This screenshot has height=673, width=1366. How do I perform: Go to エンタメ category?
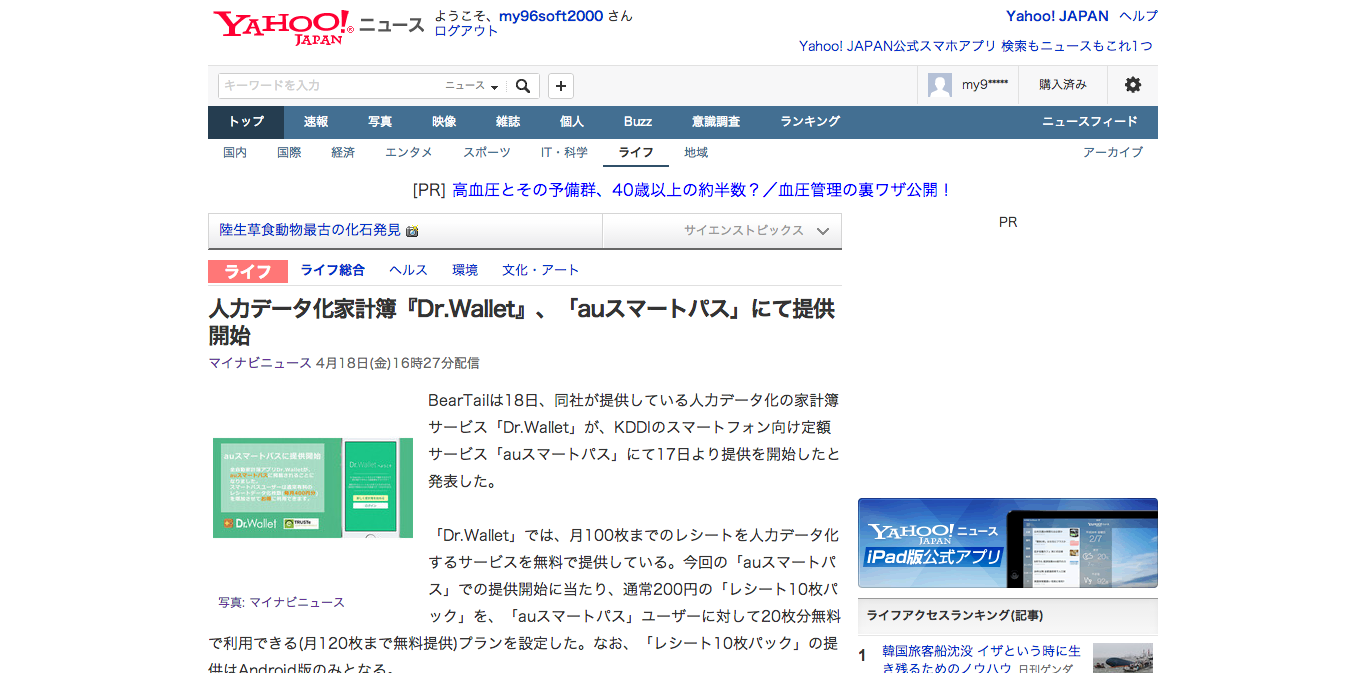409,152
